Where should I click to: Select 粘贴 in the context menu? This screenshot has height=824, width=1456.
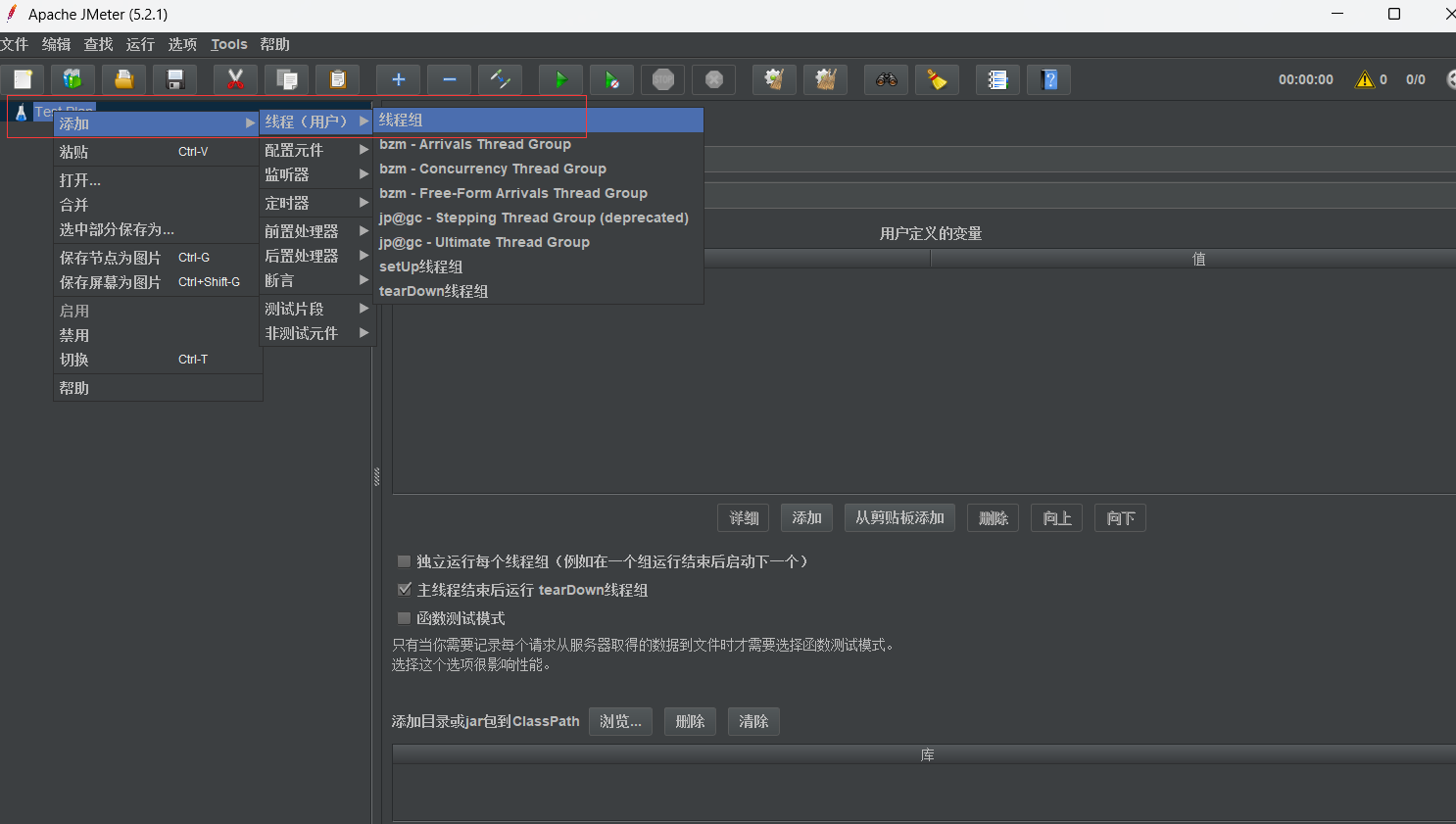click(157, 152)
